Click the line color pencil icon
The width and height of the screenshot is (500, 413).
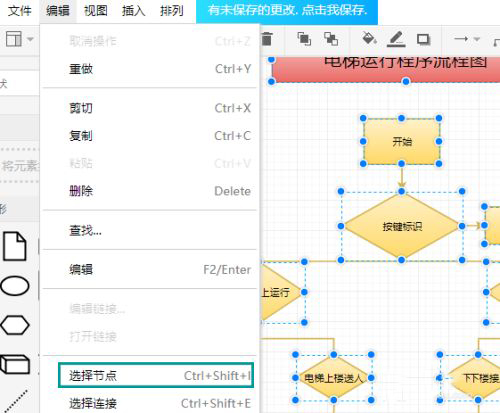pos(396,39)
